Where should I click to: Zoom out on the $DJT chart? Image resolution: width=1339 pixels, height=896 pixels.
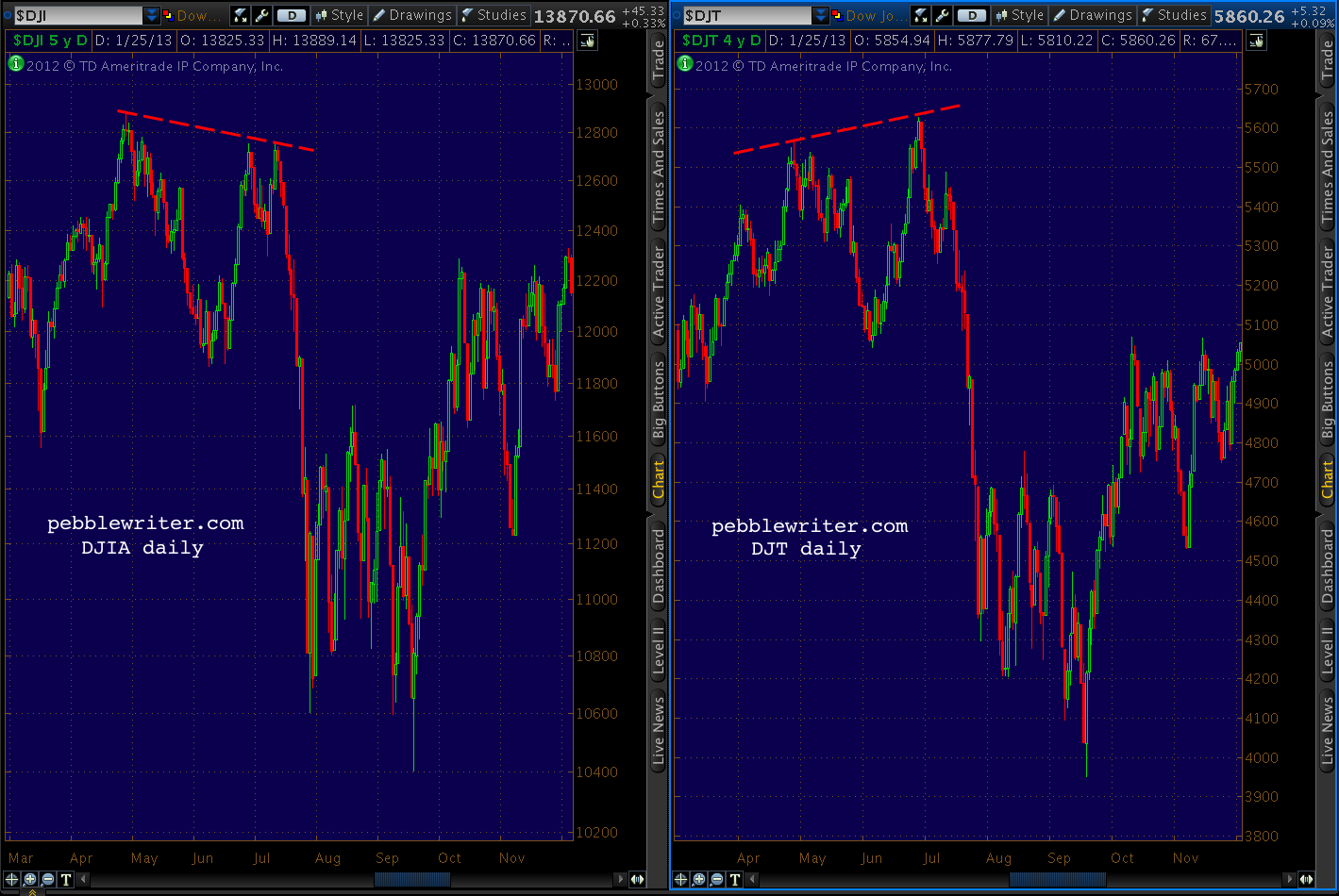coord(717,879)
